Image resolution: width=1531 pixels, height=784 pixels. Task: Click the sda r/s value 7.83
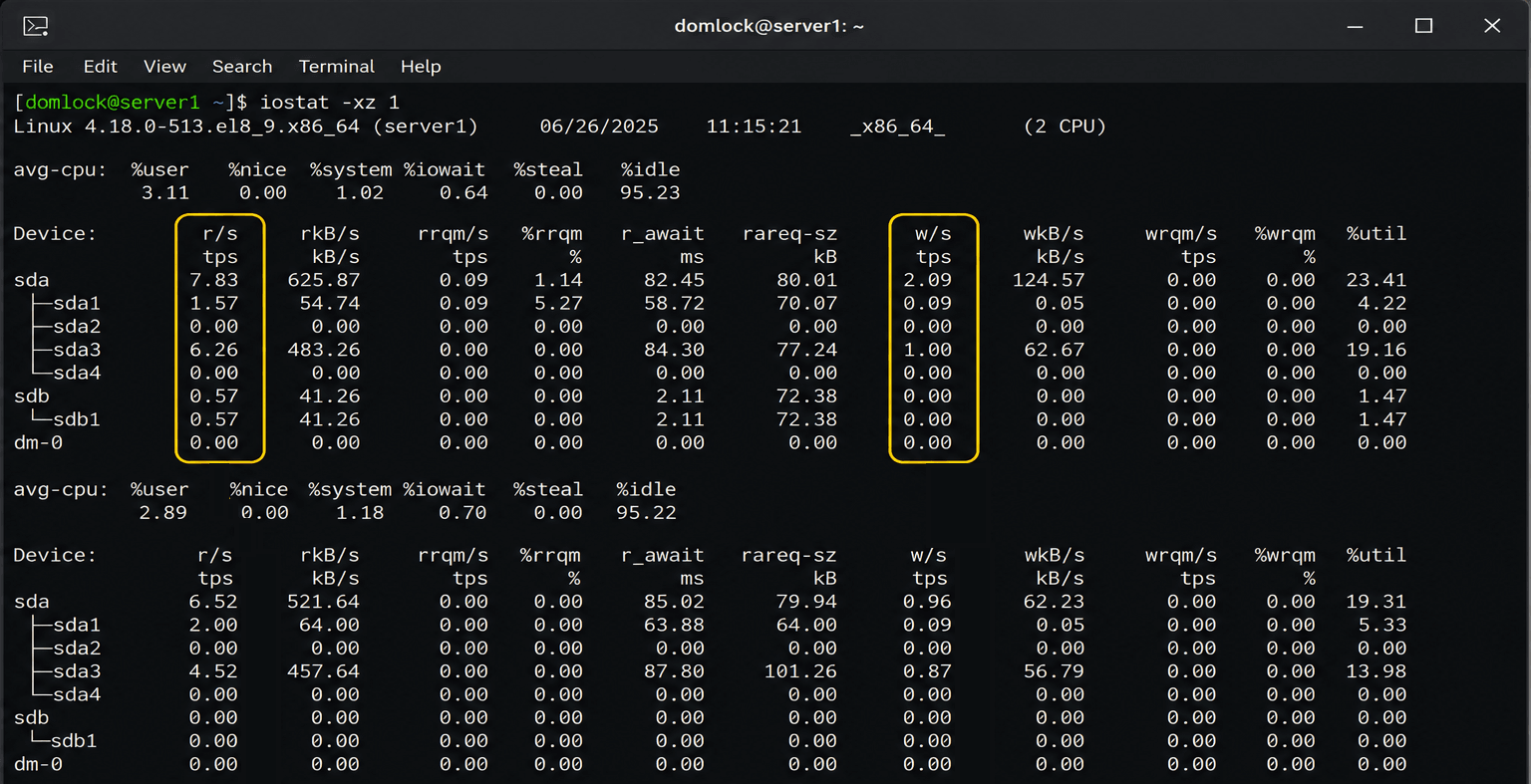(x=214, y=281)
